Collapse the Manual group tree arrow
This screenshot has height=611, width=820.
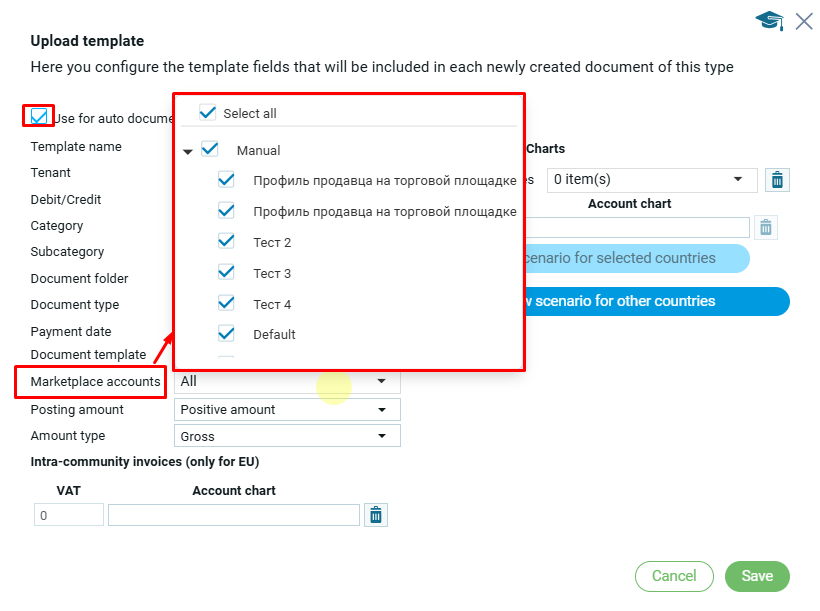point(188,152)
